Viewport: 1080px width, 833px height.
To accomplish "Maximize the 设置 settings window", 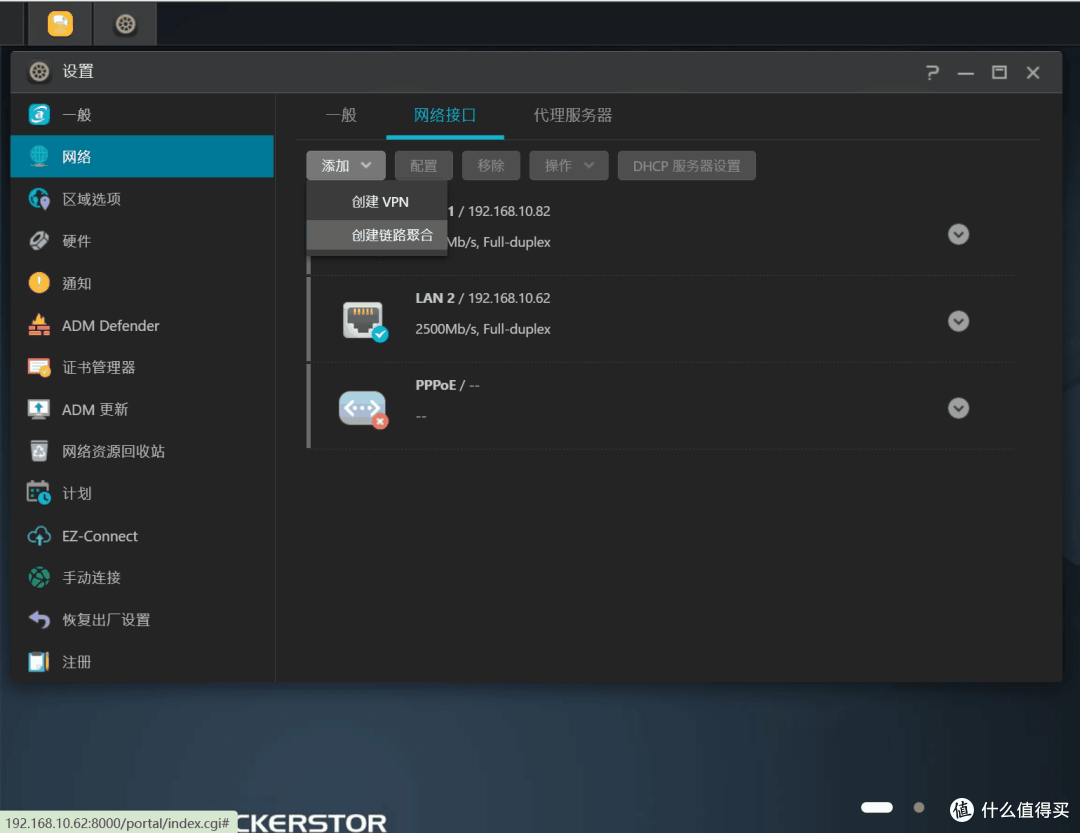I will [999, 72].
